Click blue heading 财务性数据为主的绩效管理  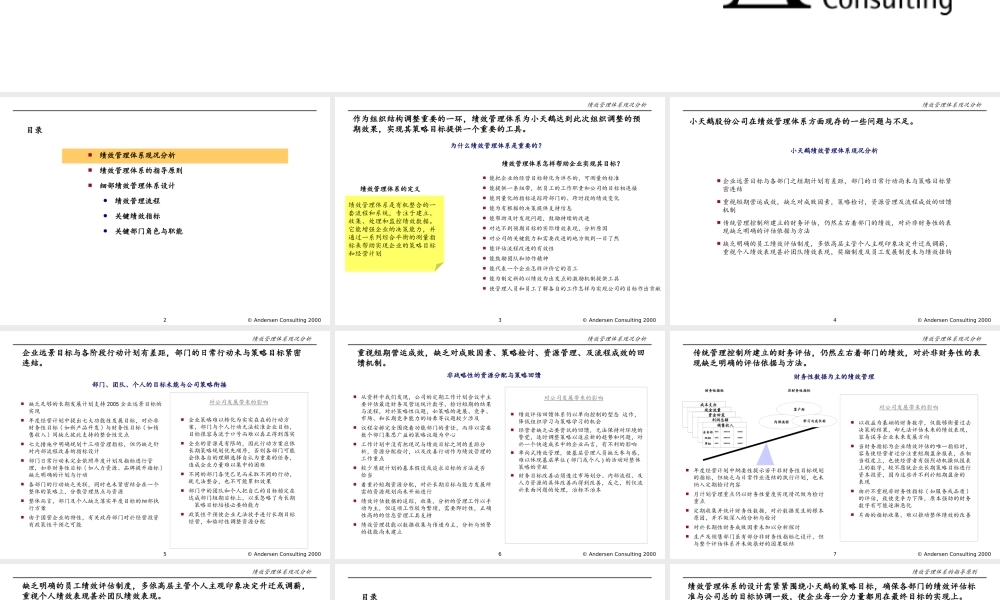(x=834, y=377)
